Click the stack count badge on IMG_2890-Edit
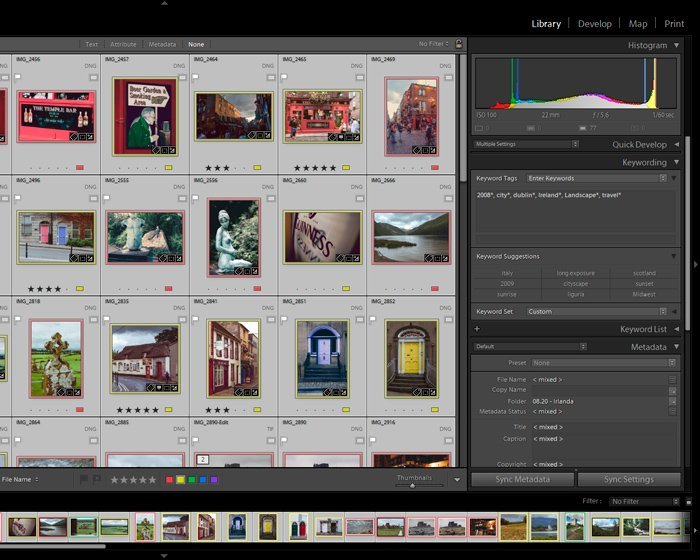Screen dimensions: 700x560 [x=203, y=459]
